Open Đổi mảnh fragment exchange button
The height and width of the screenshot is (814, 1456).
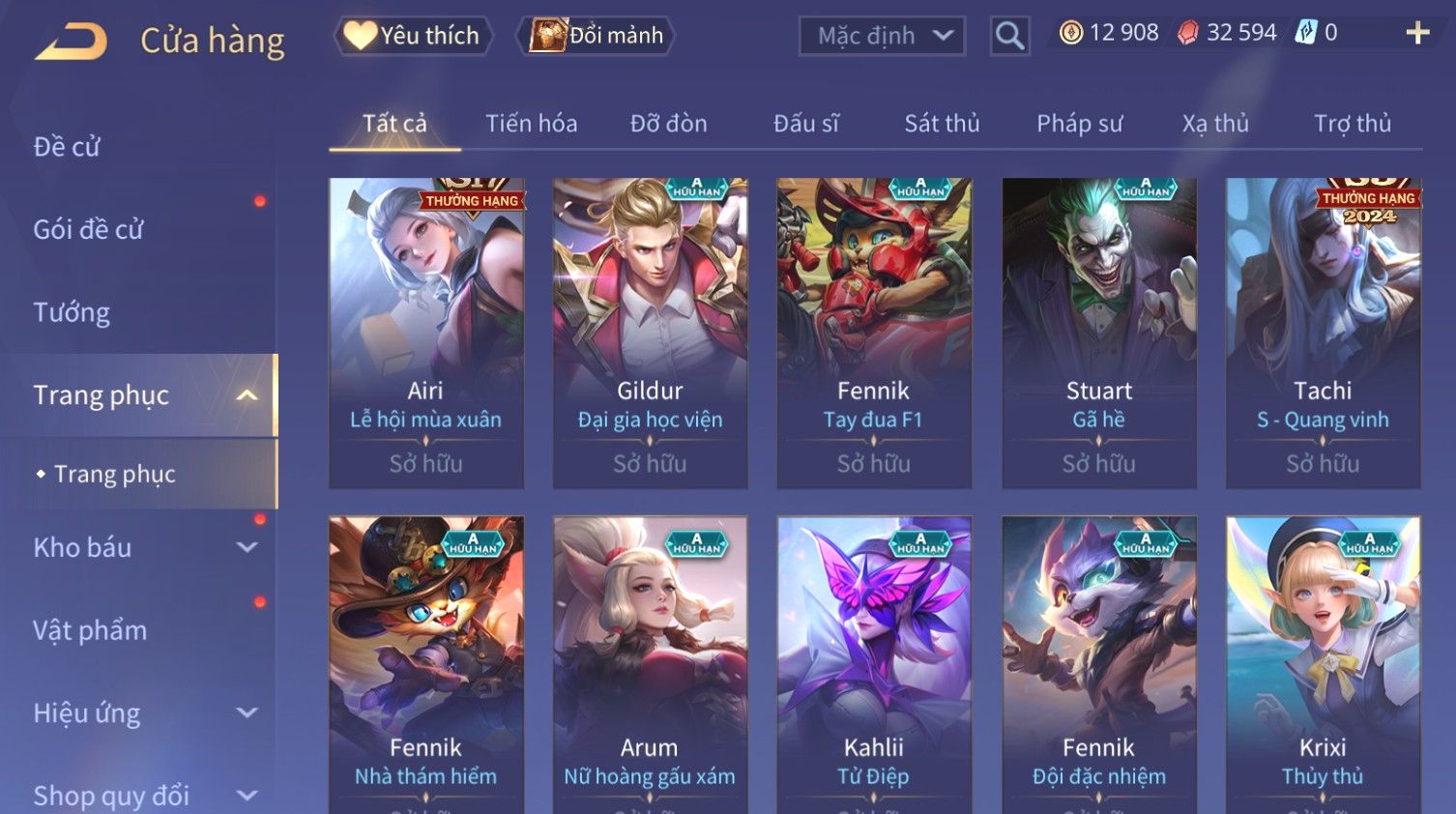pyautogui.click(x=596, y=36)
